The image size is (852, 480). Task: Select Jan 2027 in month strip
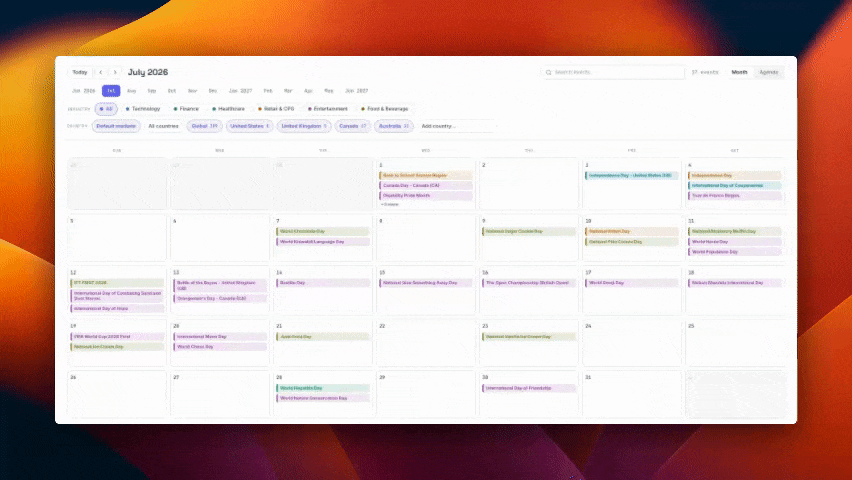[x=240, y=91]
